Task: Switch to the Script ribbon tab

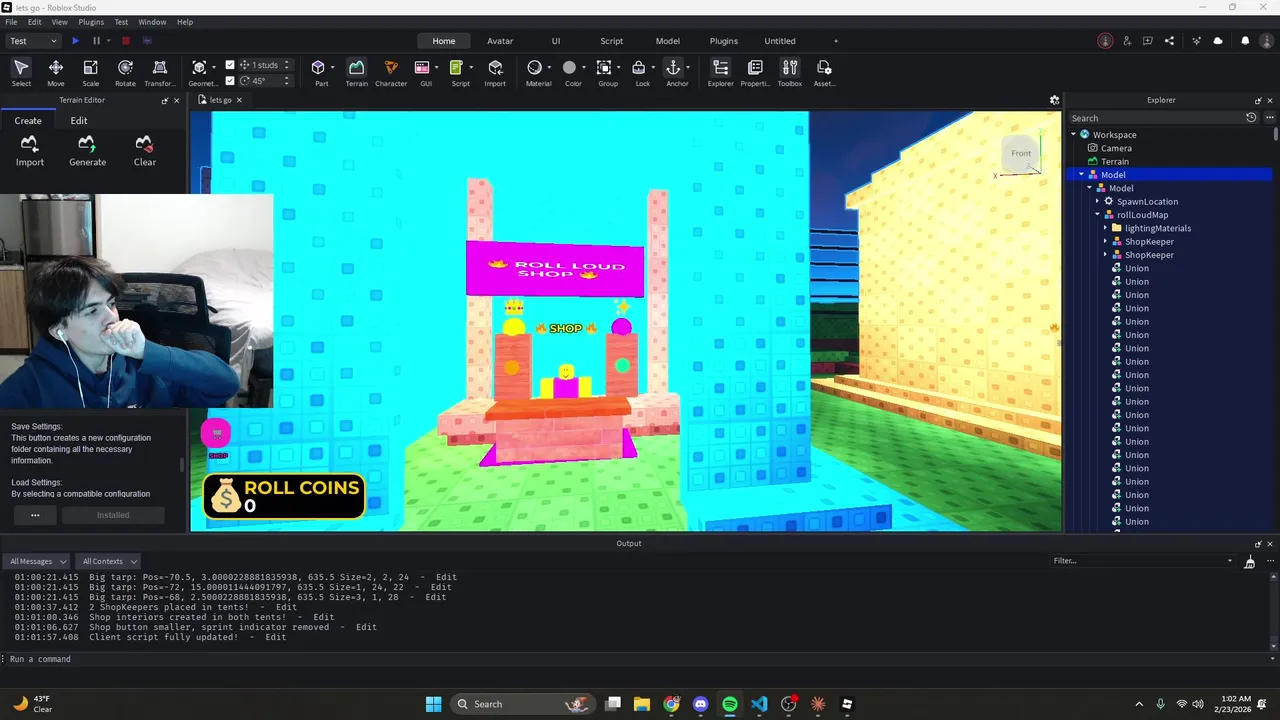Action: click(611, 41)
